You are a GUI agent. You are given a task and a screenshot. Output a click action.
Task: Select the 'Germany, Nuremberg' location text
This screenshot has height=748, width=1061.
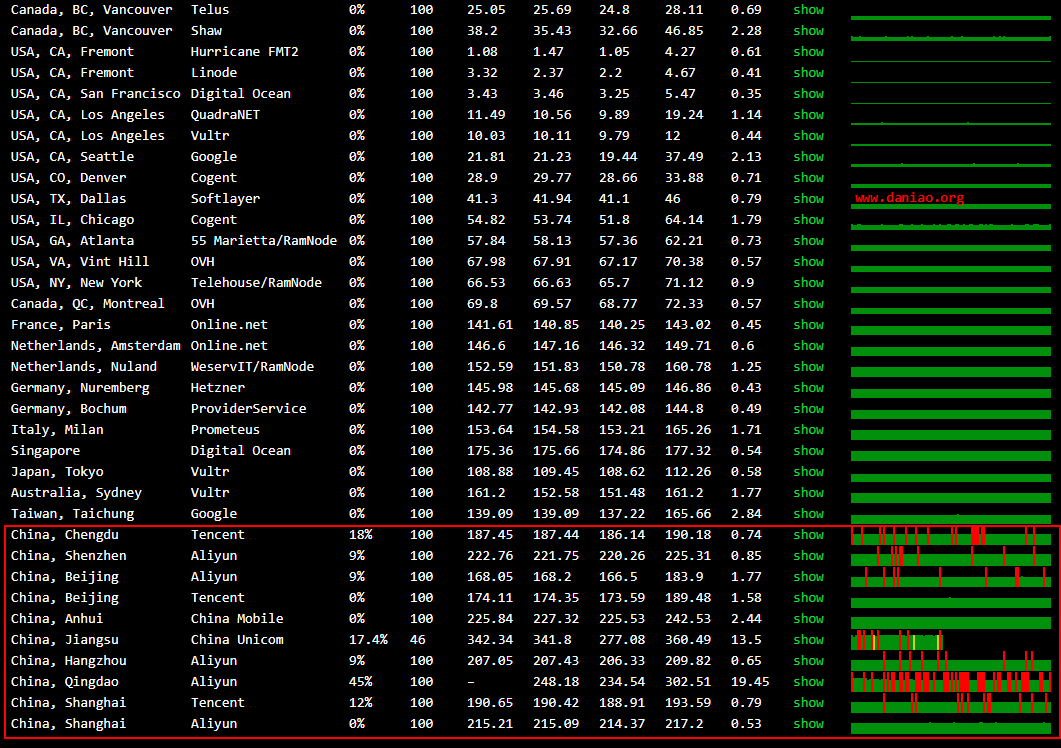click(x=80, y=388)
